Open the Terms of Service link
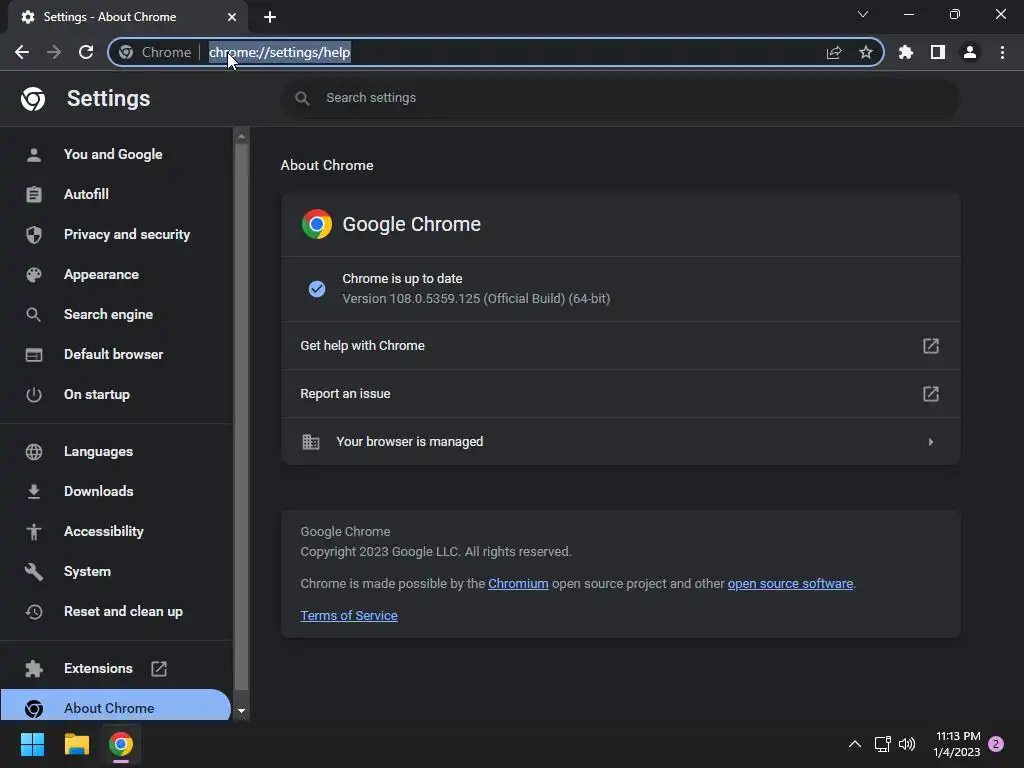Image resolution: width=1024 pixels, height=768 pixels. 349,615
